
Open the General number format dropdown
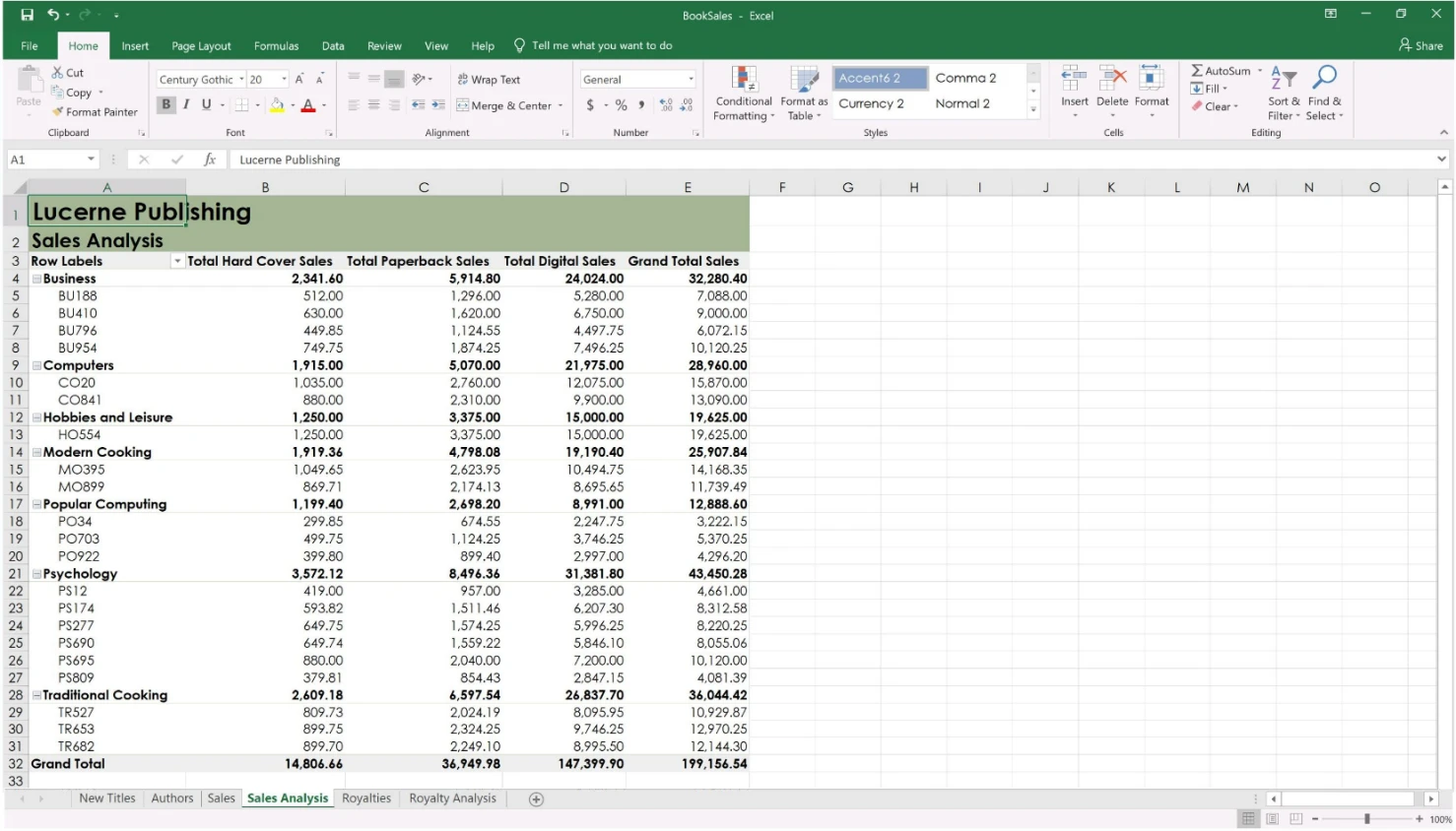(691, 80)
